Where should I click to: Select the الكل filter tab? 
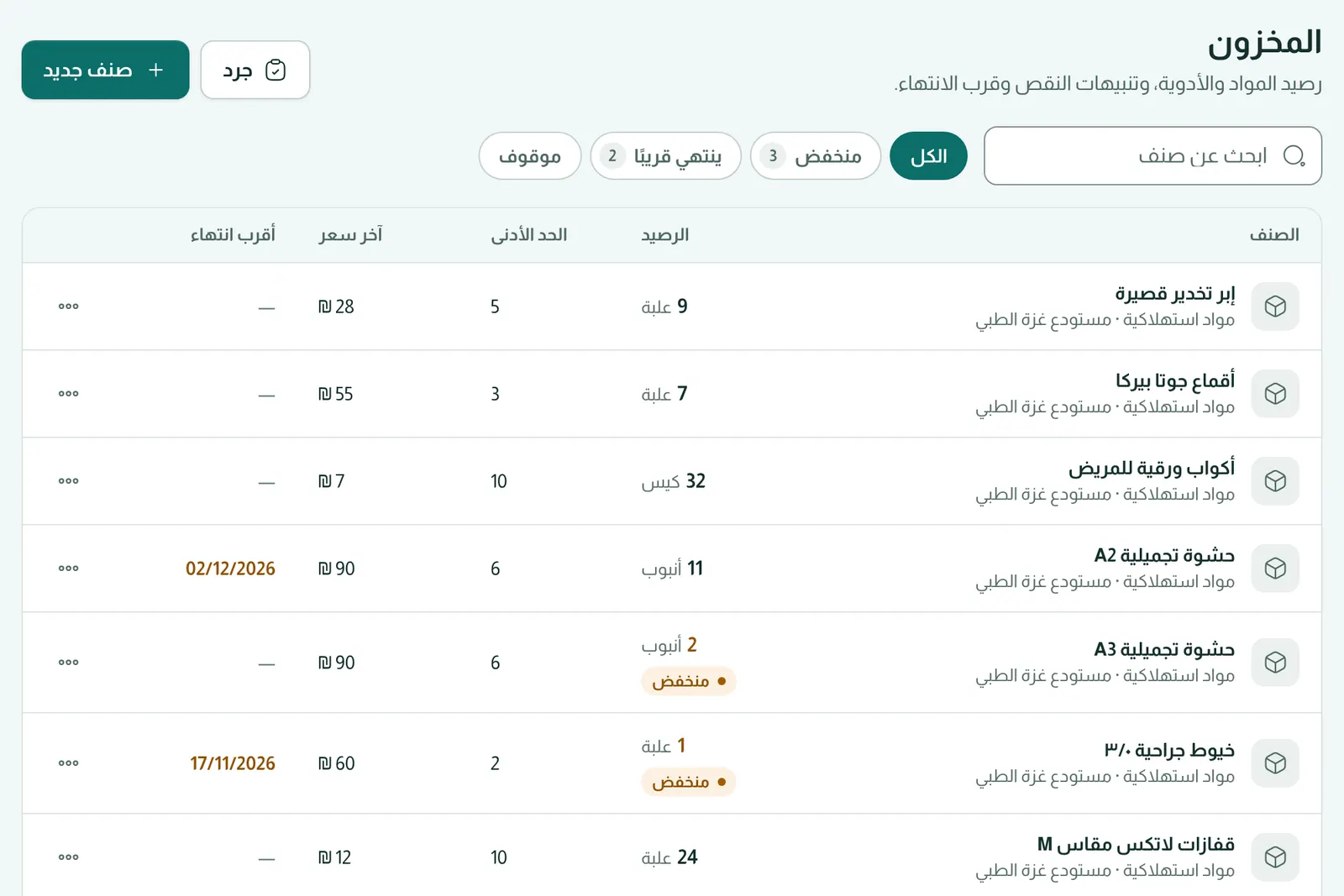(928, 156)
